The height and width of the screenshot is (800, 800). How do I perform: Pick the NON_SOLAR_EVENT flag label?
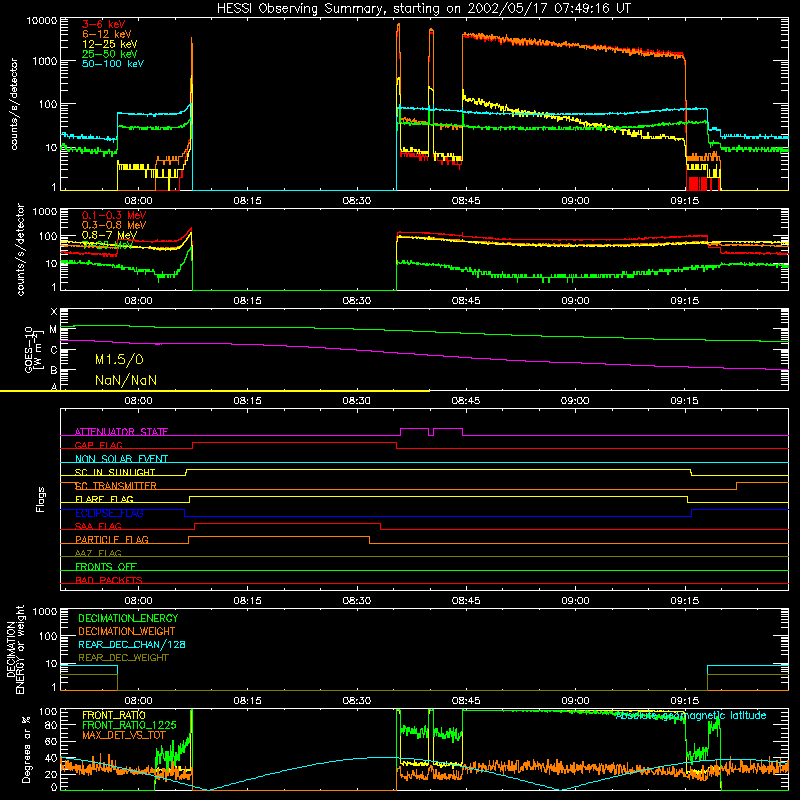(121, 459)
